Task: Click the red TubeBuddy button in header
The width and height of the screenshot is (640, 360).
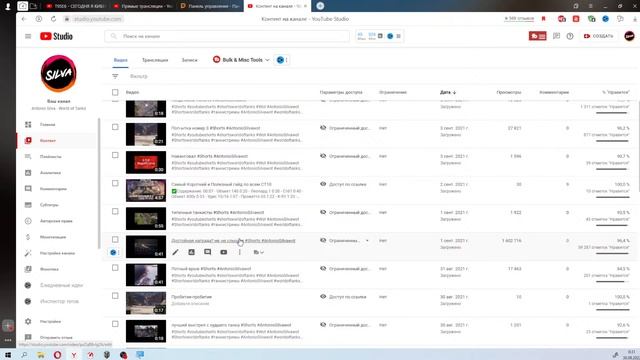Action: tap(538, 36)
